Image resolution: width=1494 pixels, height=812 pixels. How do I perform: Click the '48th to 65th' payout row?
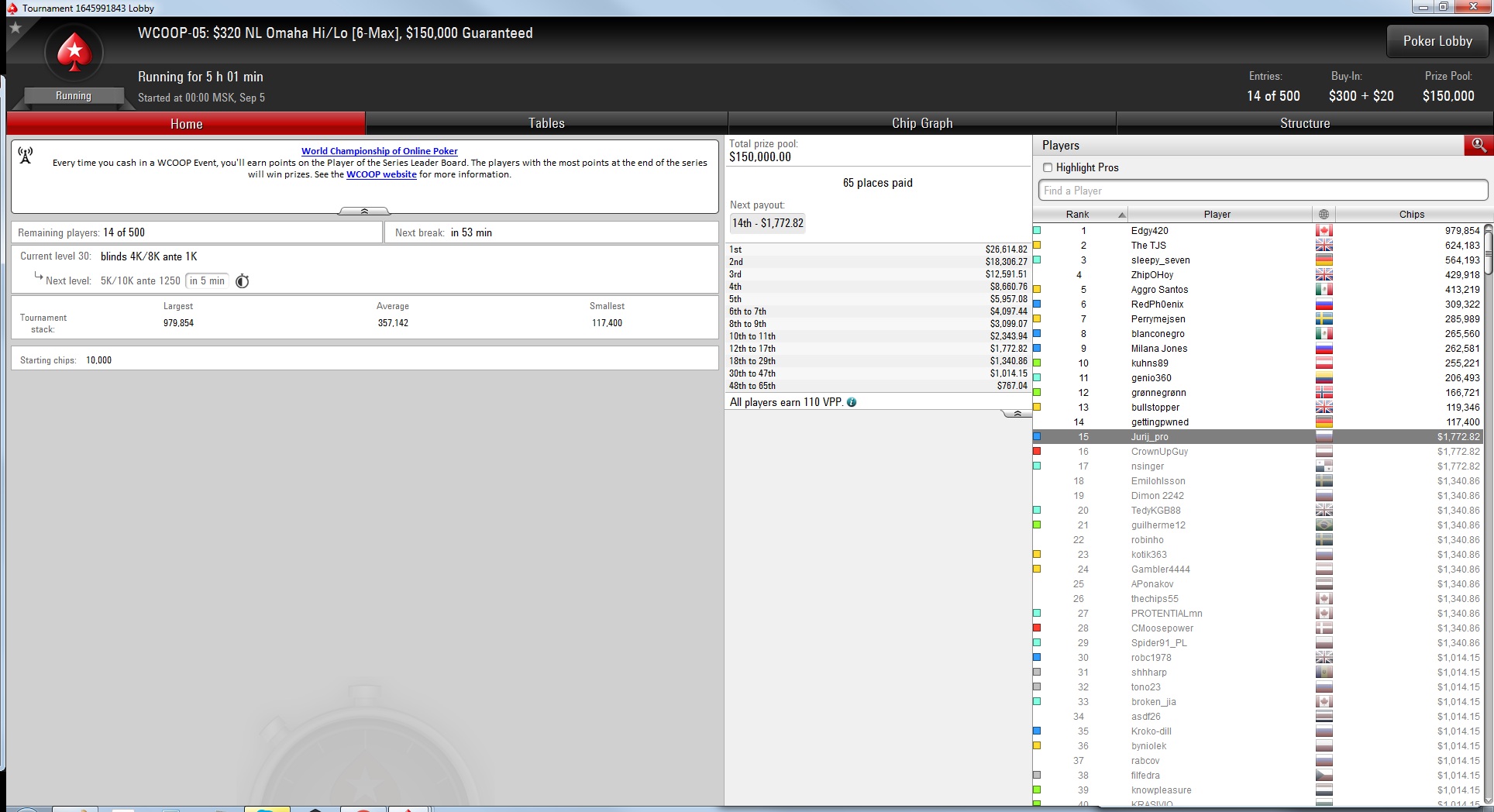coord(878,386)
